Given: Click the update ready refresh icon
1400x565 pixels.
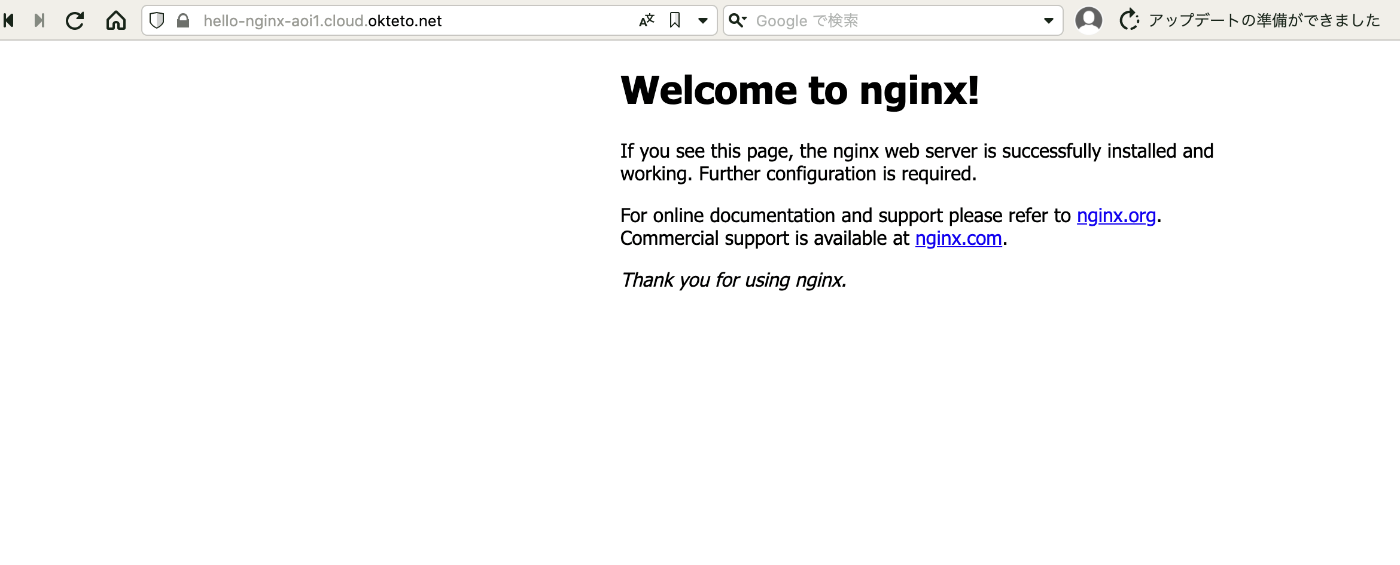Looking at the screenshot, I should pos(1129,20).
